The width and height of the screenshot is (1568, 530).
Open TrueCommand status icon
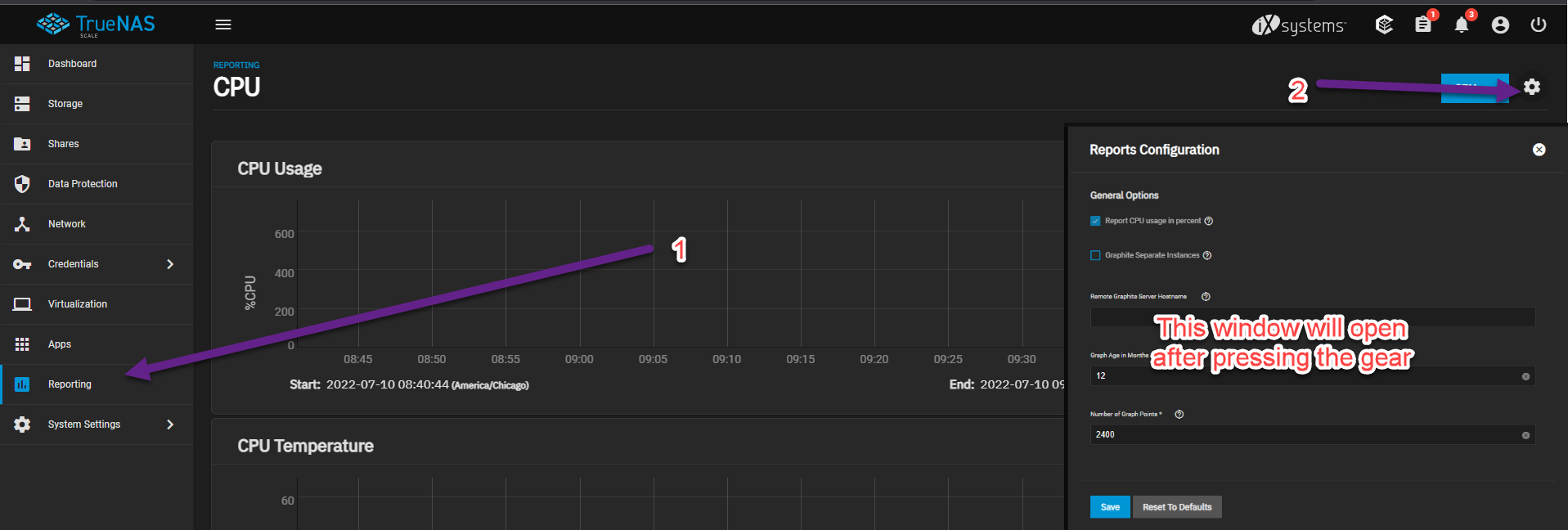(1384, 25)
